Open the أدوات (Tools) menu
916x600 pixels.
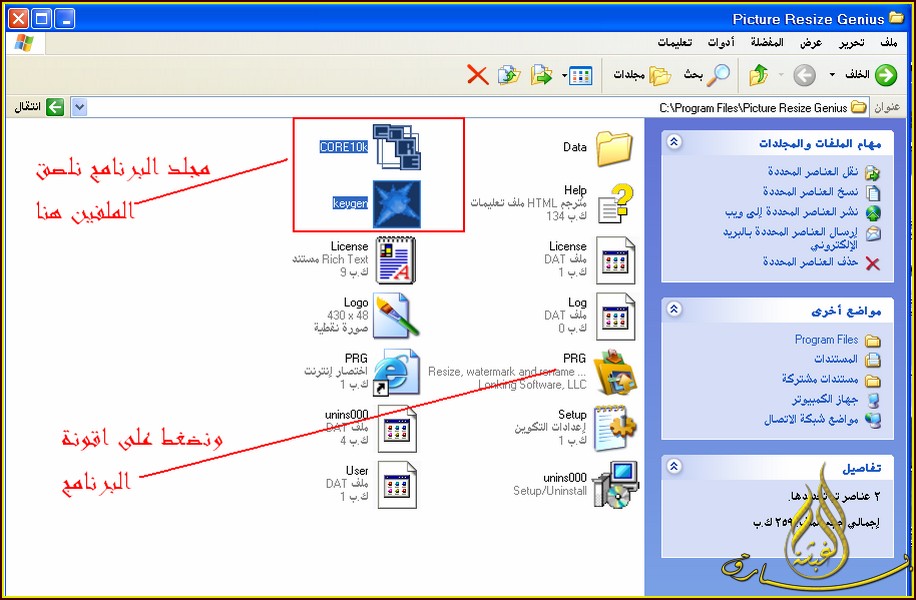coord(721,43)
